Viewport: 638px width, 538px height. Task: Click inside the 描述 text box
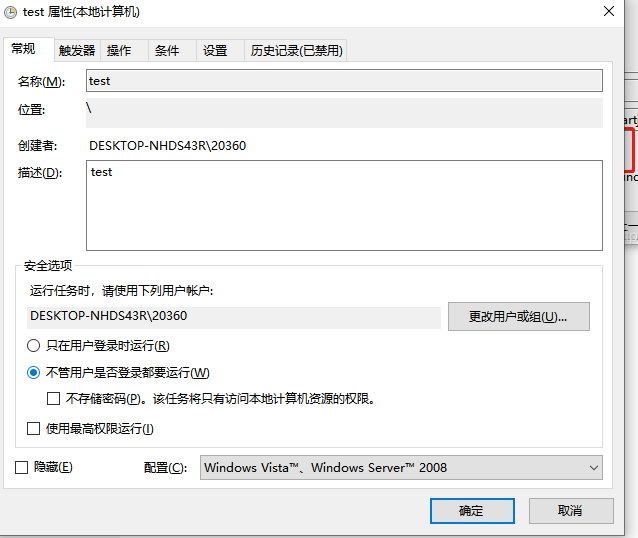[x=344, y=206]
